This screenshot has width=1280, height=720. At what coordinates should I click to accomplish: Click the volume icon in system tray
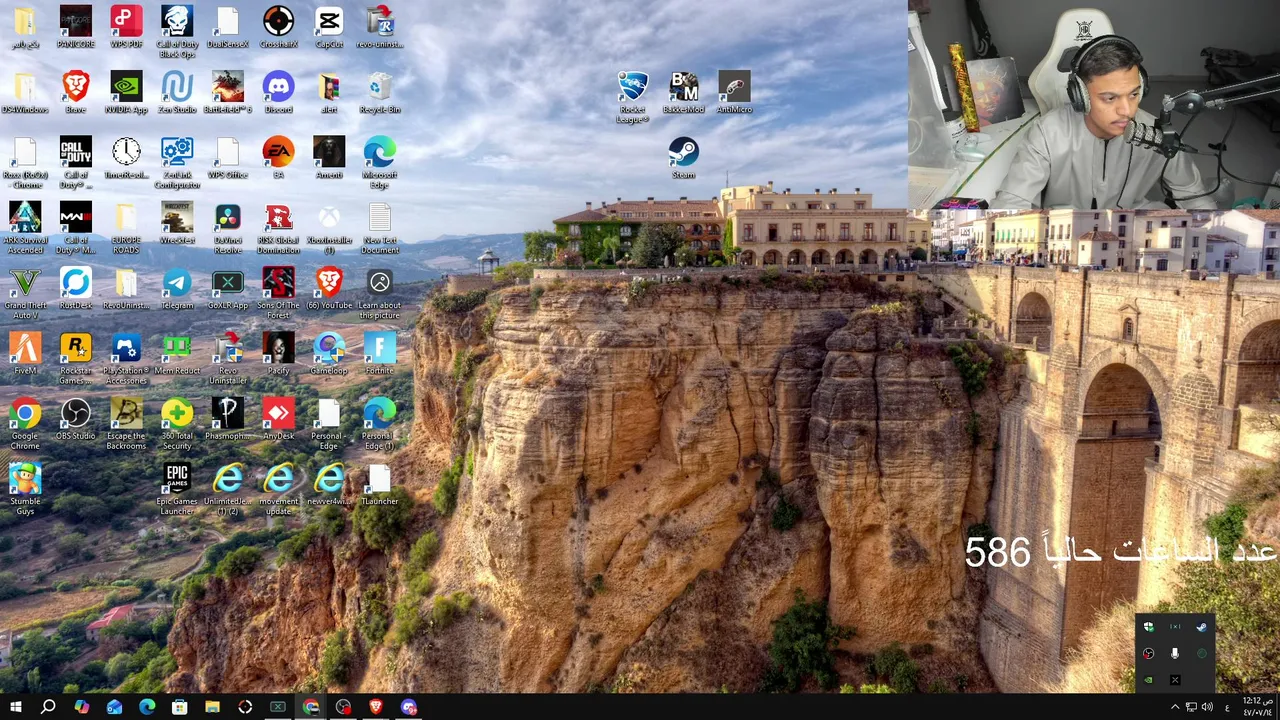click(x=1207, y=707)
